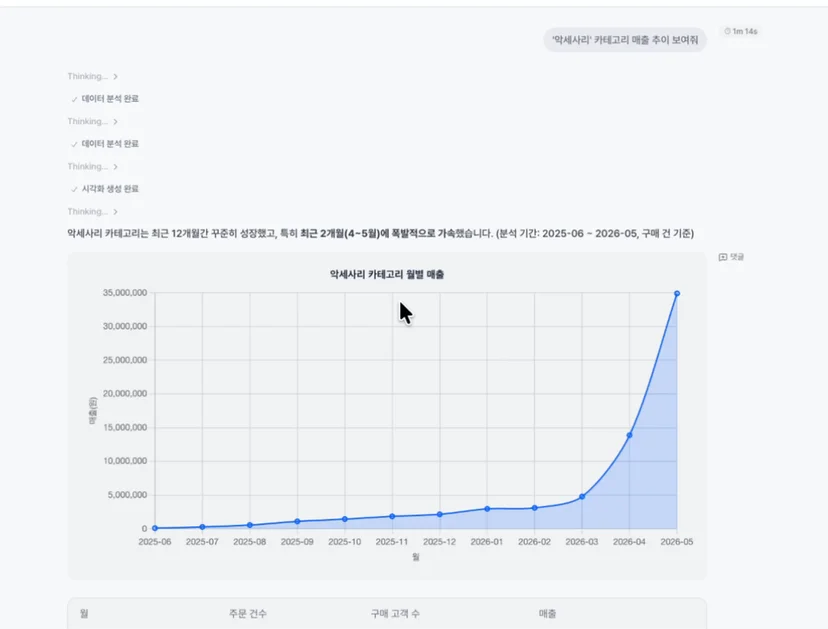Click the 1m 14s elapsed time label
Viewport: 828px width, 629px height.
tap(745, 31)
